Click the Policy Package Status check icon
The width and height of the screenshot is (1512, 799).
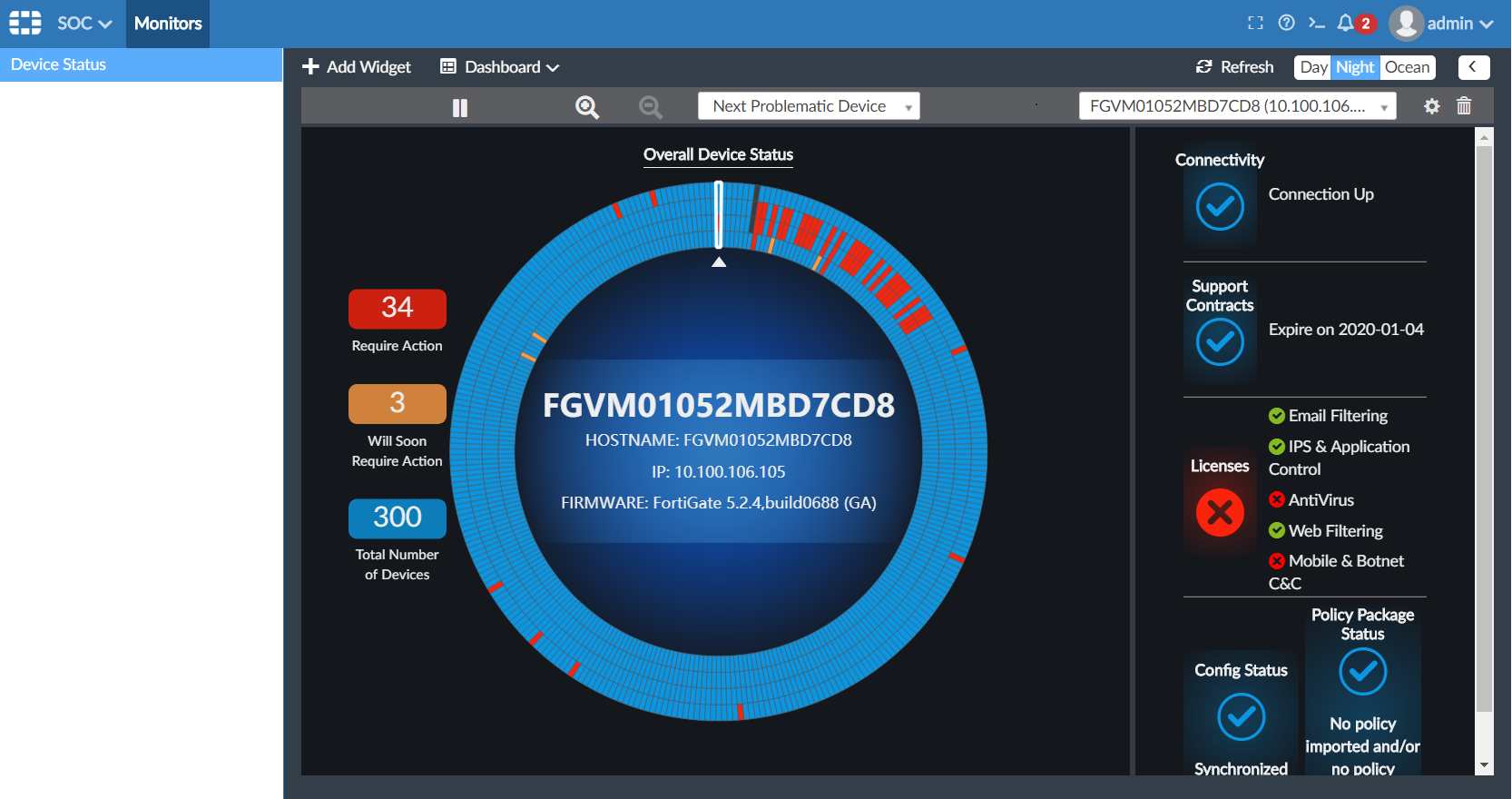point(1362,672)
